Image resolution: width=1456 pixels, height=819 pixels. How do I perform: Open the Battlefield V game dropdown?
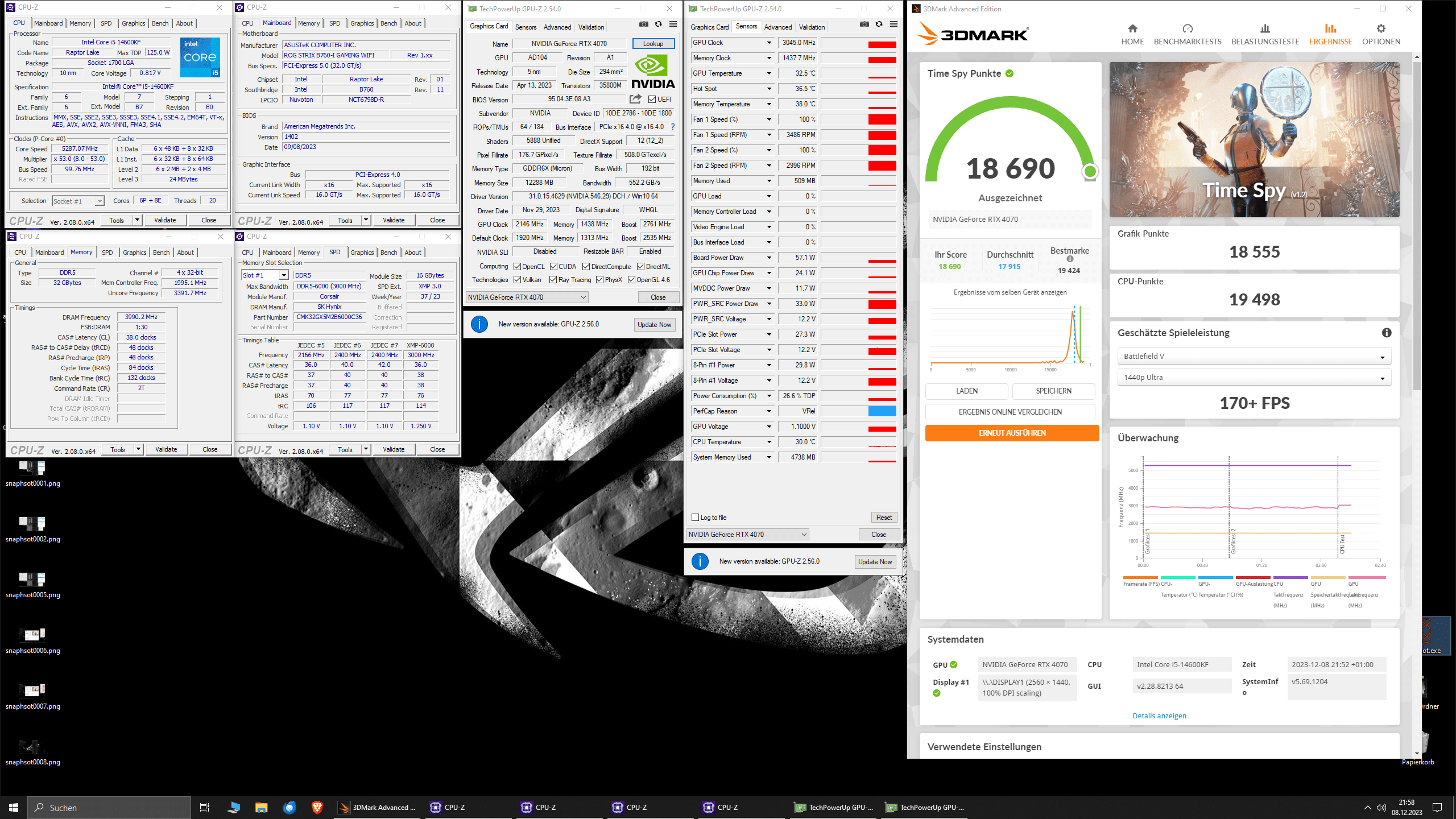(1254, 357)
